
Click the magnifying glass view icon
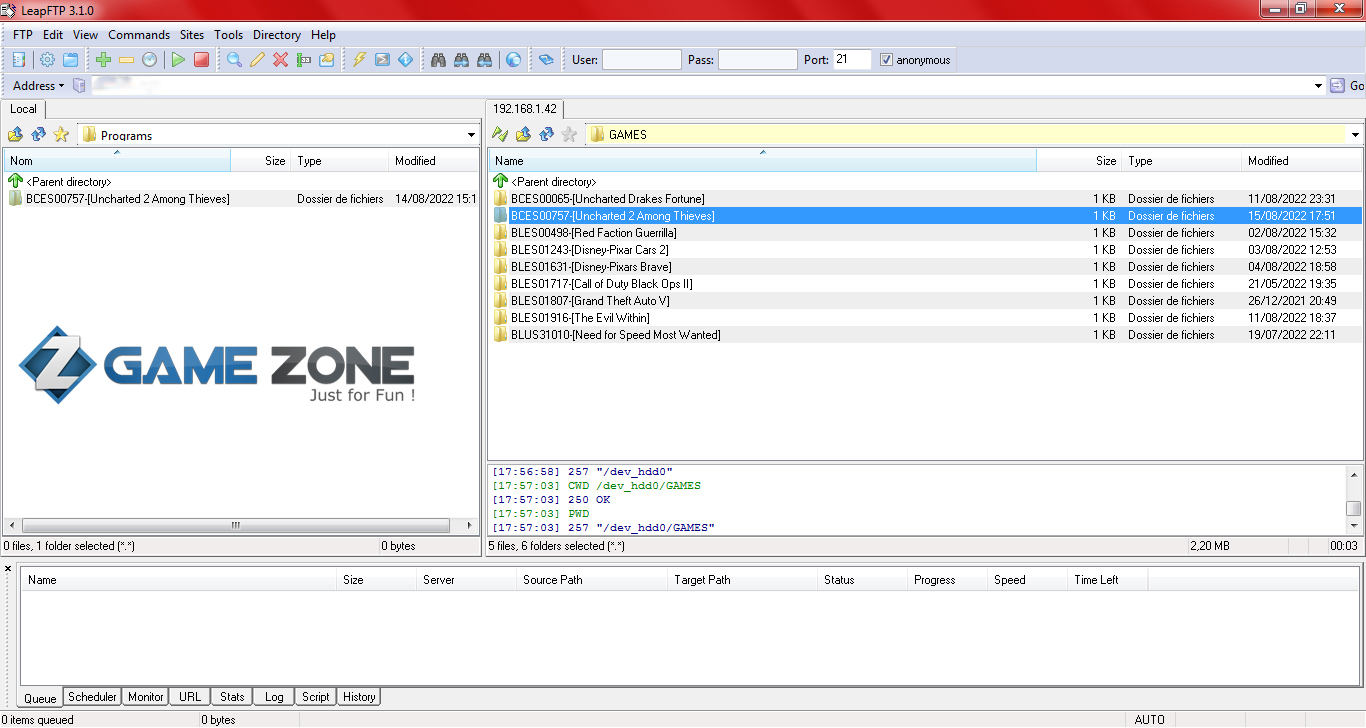tap(234, 60)
